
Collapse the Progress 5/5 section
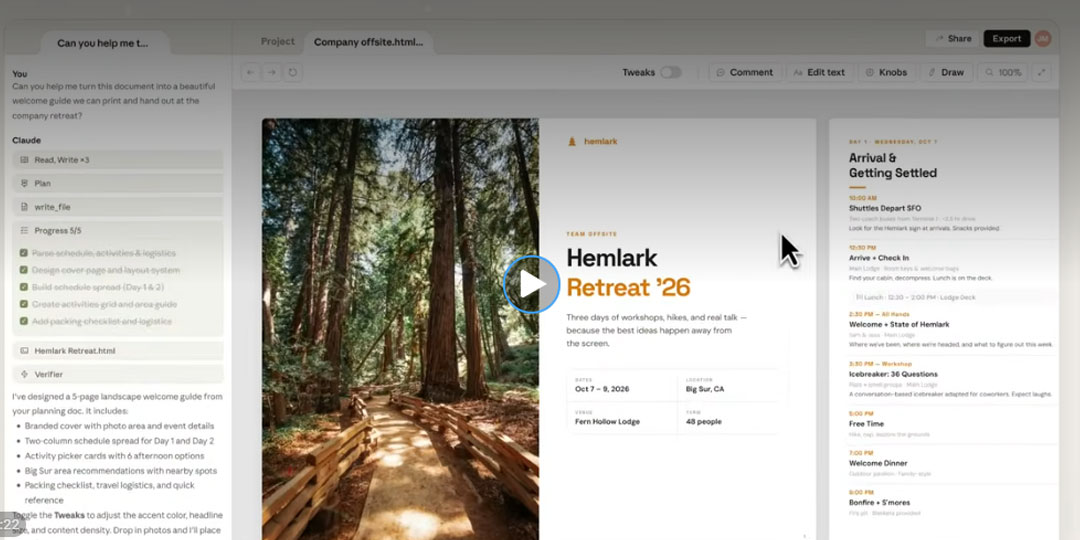coord(118,231)
